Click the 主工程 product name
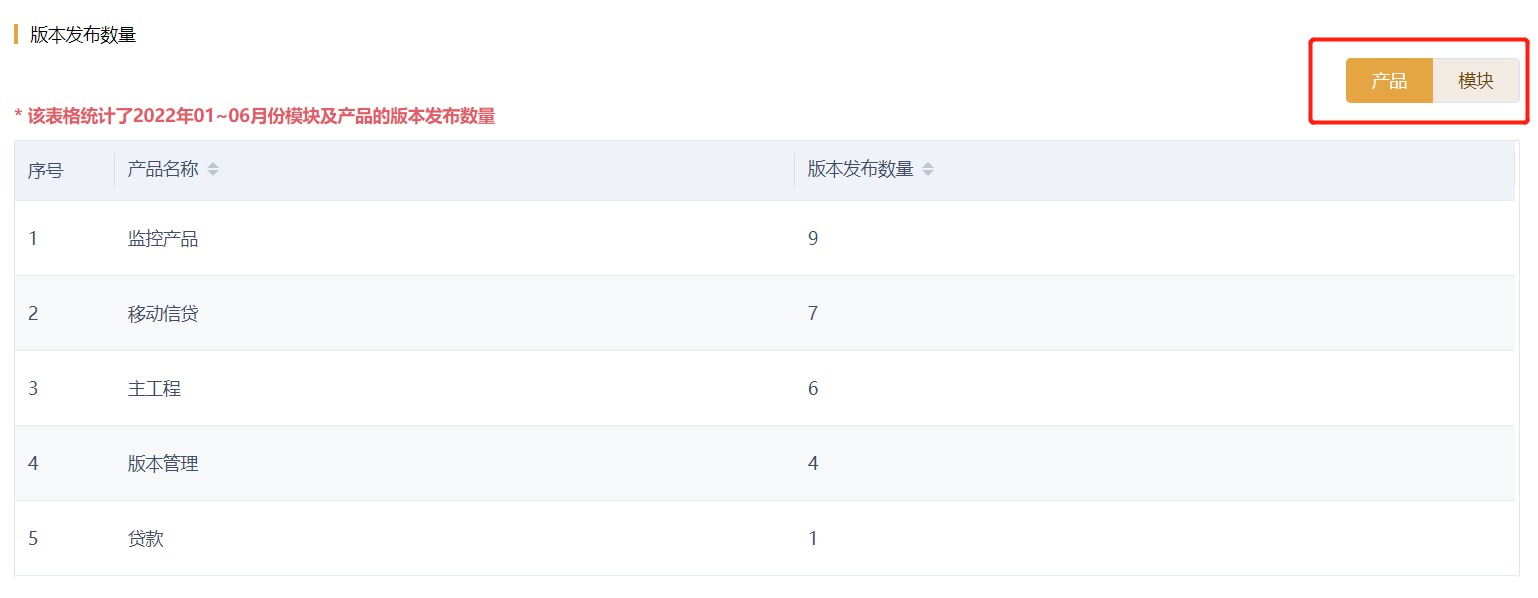 (154, 389)
